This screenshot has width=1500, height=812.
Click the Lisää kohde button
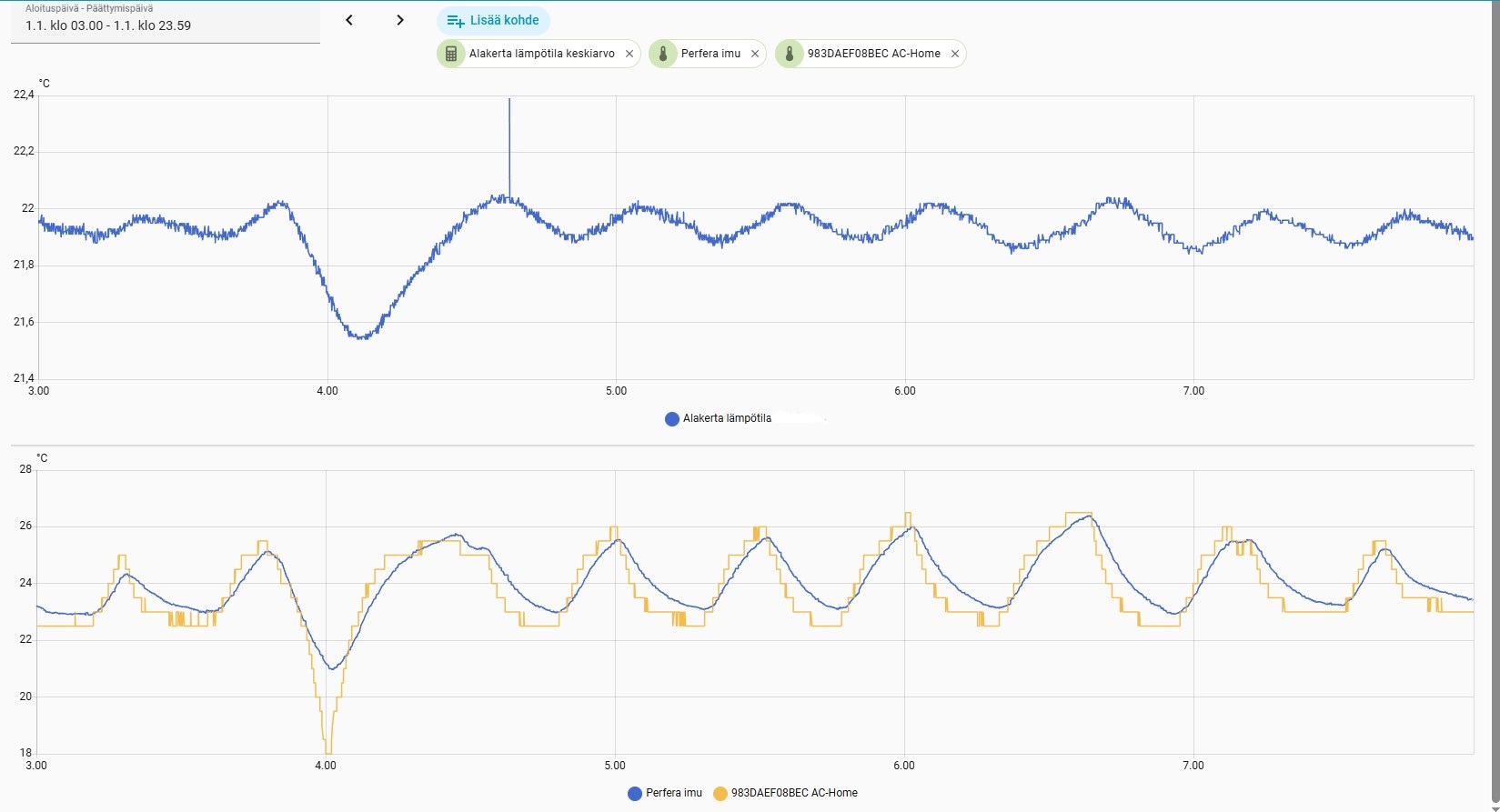pyautogui.click(x=493, y=20)
